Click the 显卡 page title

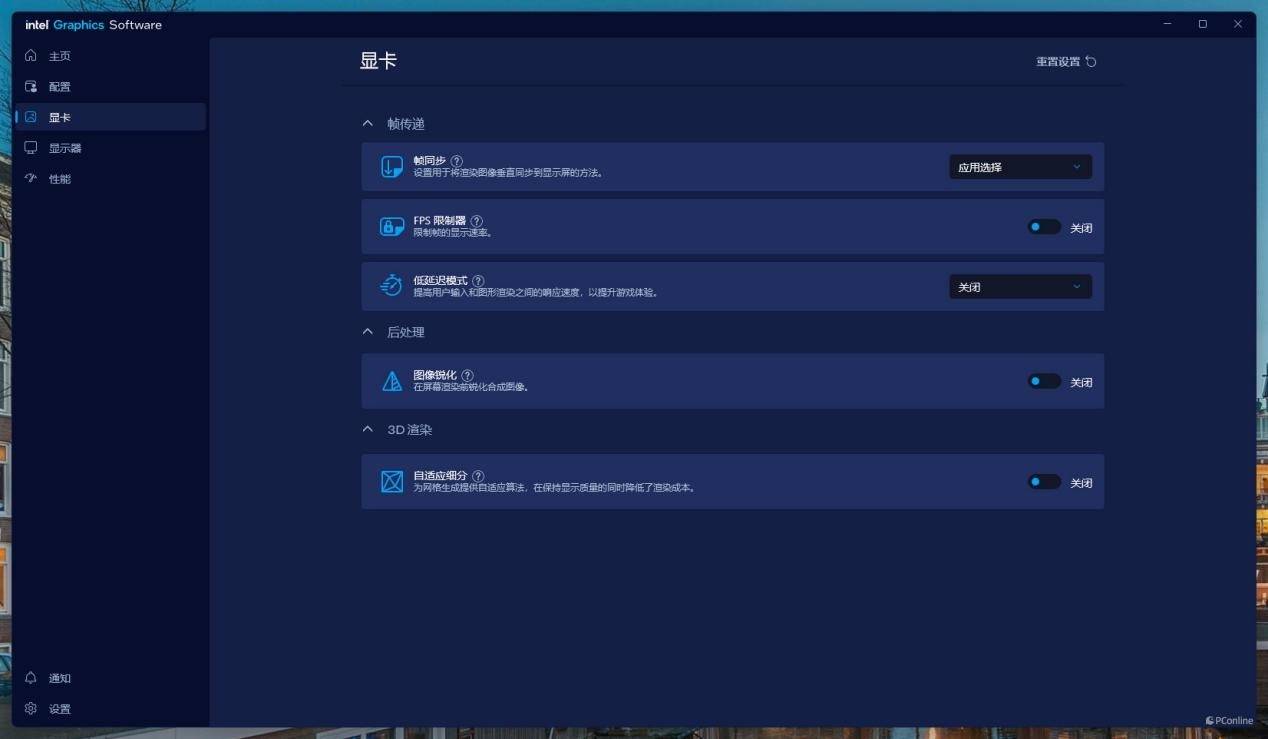tap(378, 61)
